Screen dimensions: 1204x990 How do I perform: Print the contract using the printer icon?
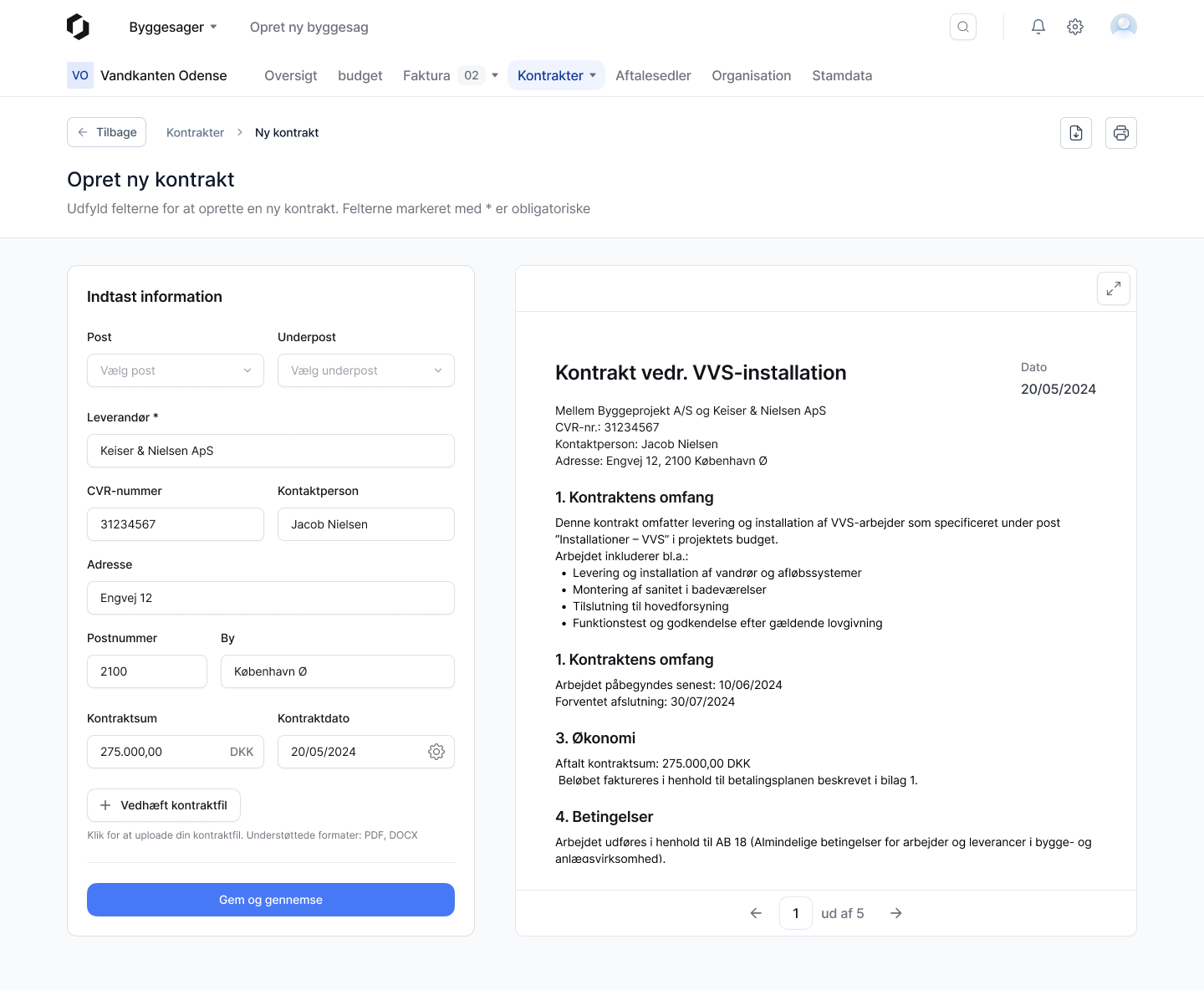coord(1120,133)
